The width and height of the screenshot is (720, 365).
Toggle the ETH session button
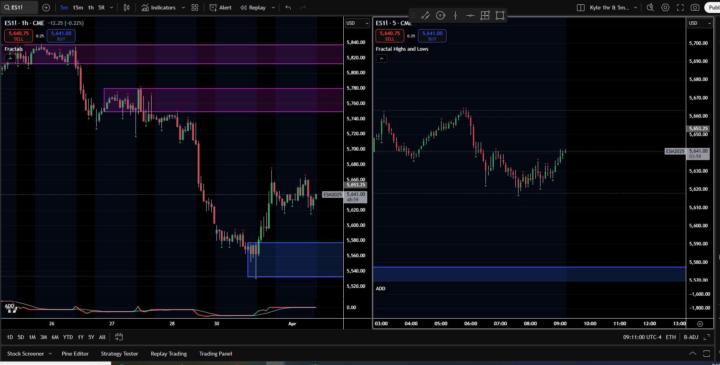(671, 337)
